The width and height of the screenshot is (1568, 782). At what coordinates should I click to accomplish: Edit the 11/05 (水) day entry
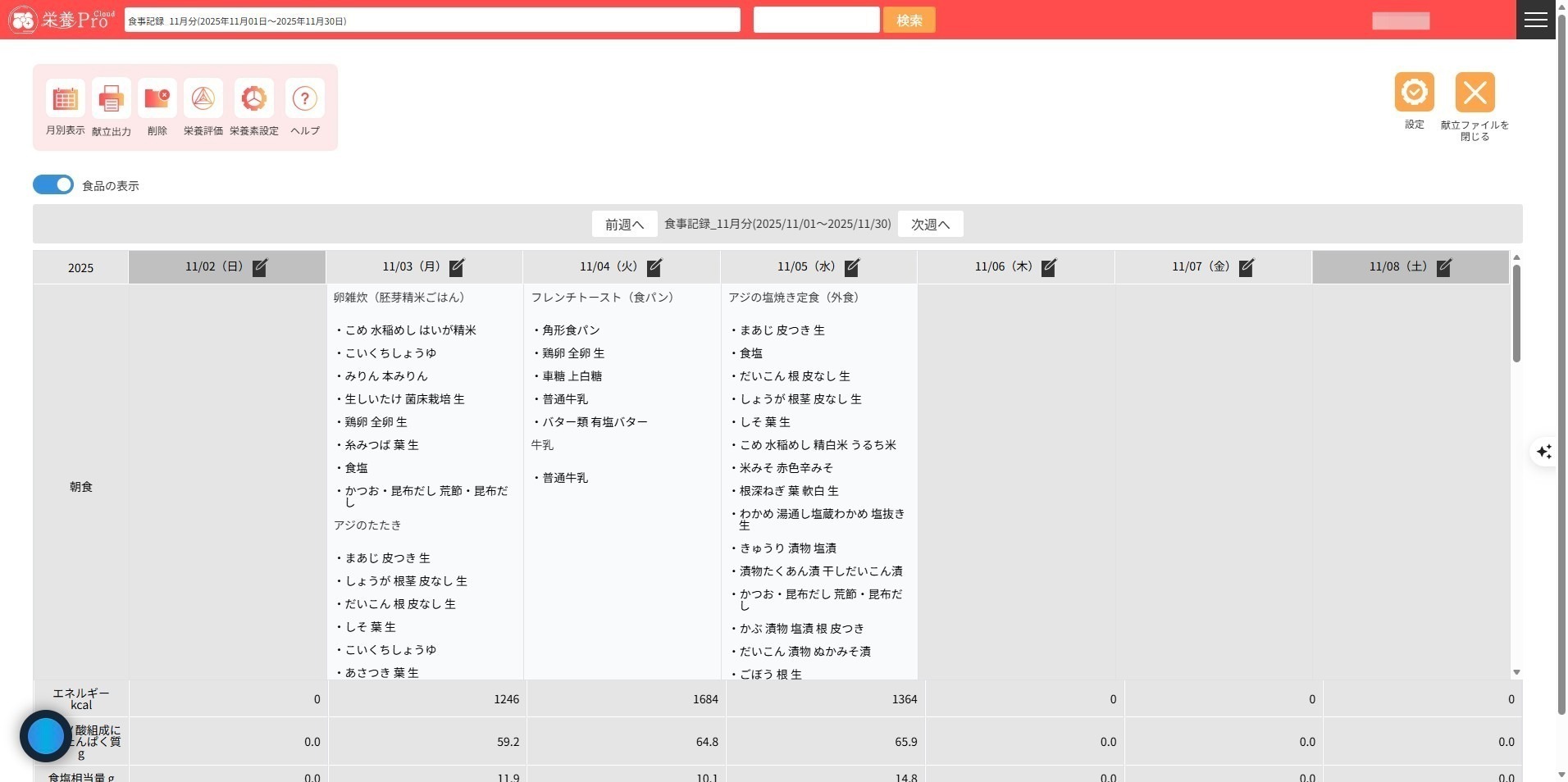[852, 267]
